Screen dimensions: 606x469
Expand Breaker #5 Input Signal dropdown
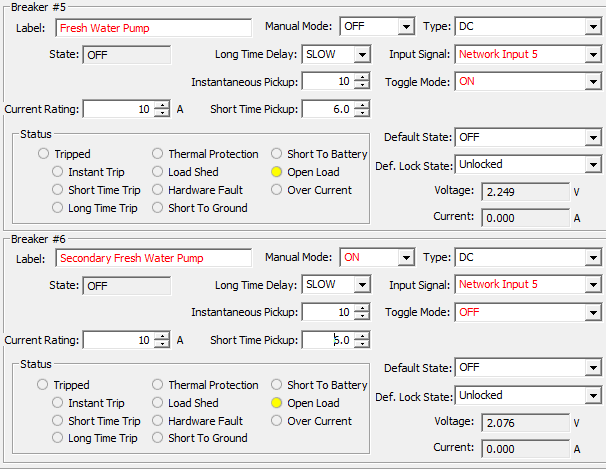point(592,54)
